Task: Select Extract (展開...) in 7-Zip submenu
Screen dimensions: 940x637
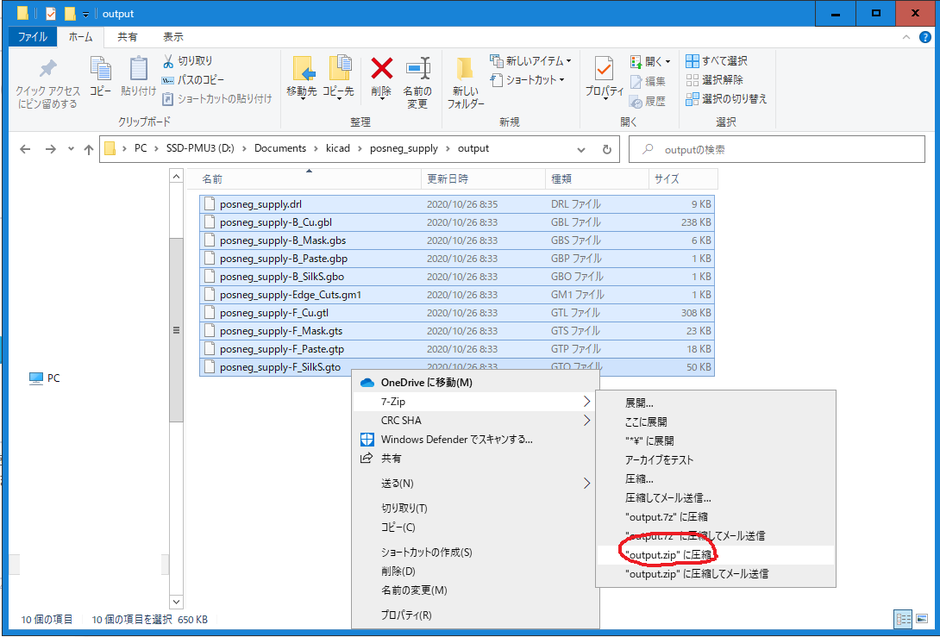Action: [x=715, y=403]
